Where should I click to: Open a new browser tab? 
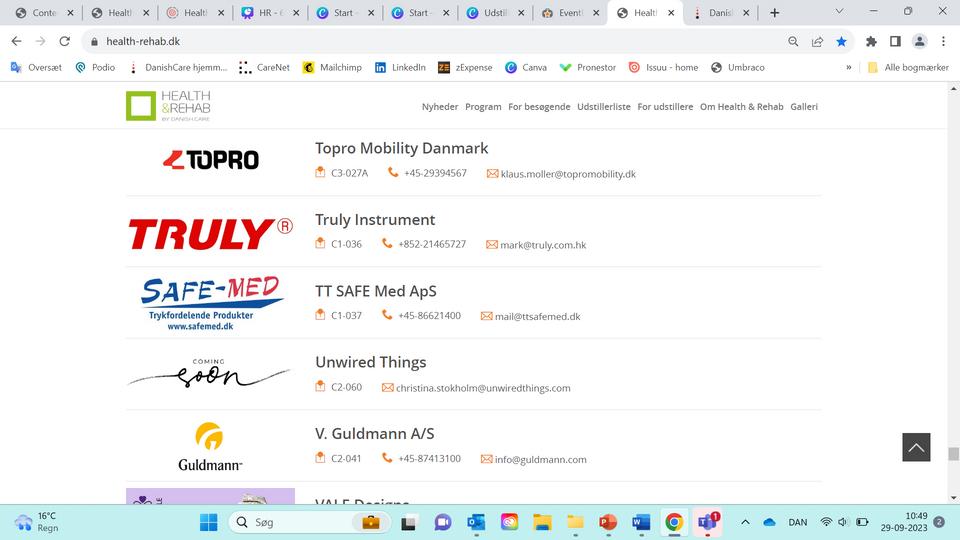774,13
